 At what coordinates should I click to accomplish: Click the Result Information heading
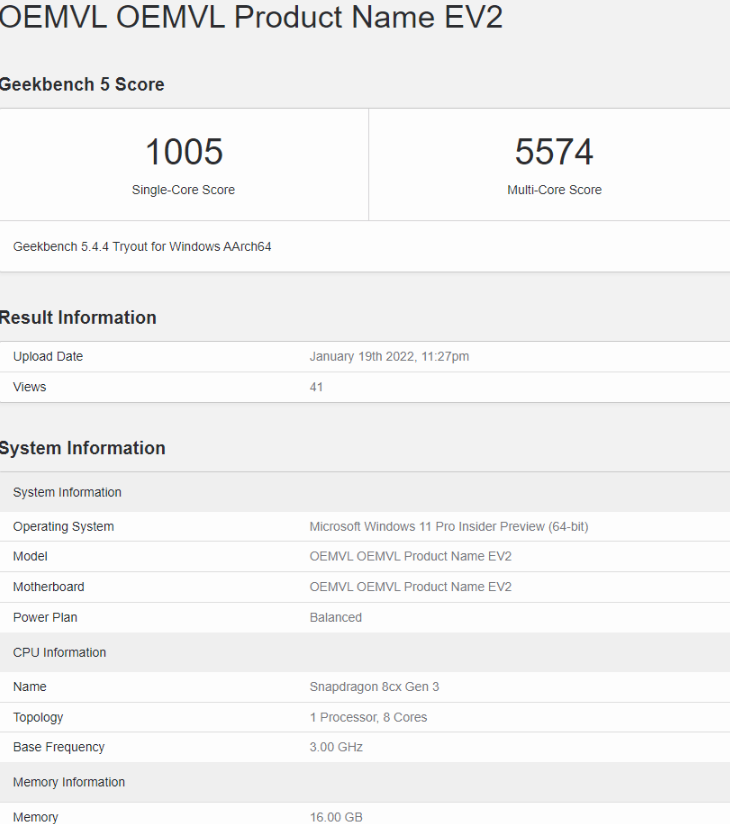point(78,318)
